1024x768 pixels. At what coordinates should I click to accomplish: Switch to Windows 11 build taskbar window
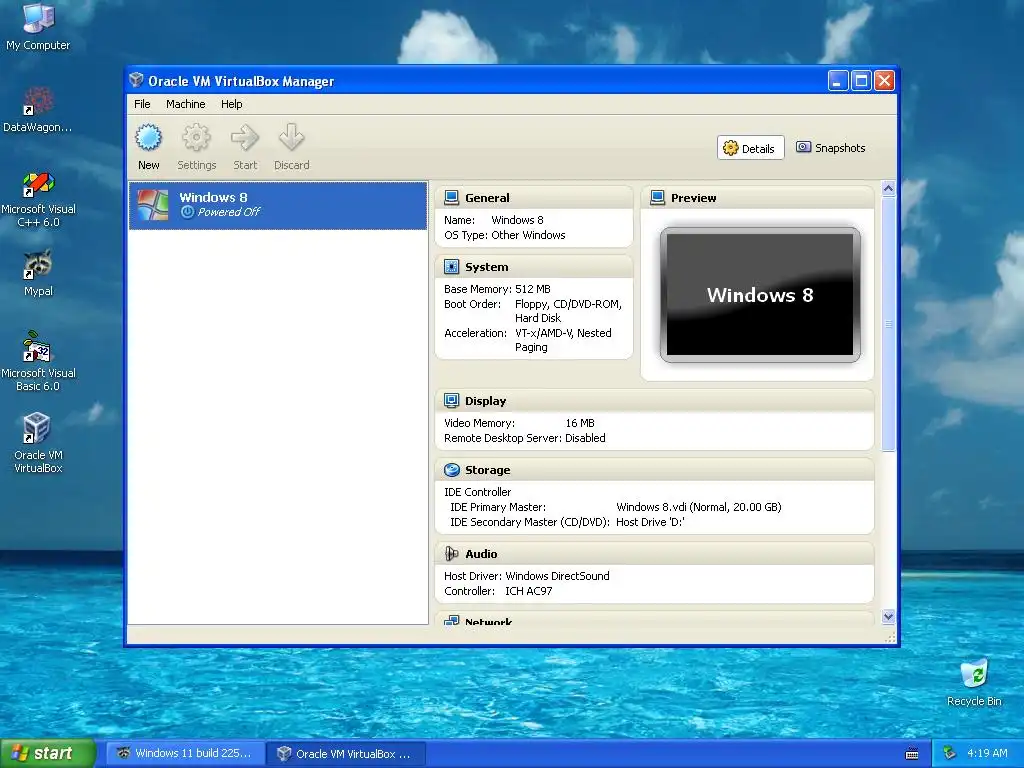pos(185,753)
